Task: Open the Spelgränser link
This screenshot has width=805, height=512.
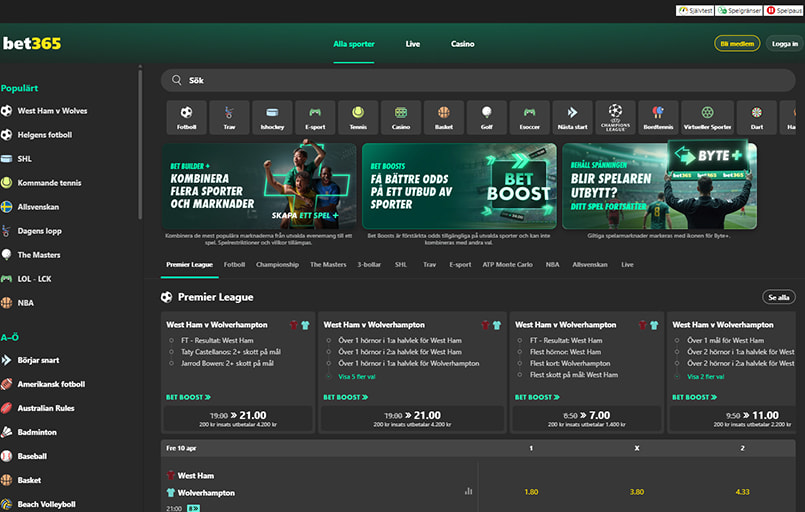Action: 739,10
